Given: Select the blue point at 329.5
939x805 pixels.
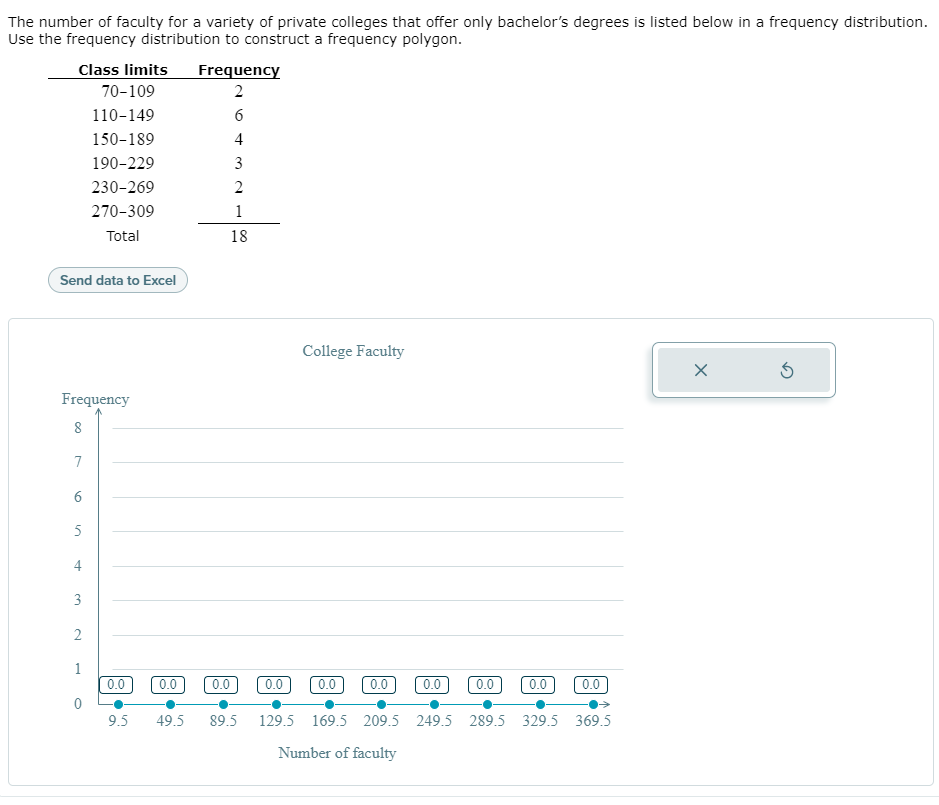Looking at the screenshot, I should 538,704.
